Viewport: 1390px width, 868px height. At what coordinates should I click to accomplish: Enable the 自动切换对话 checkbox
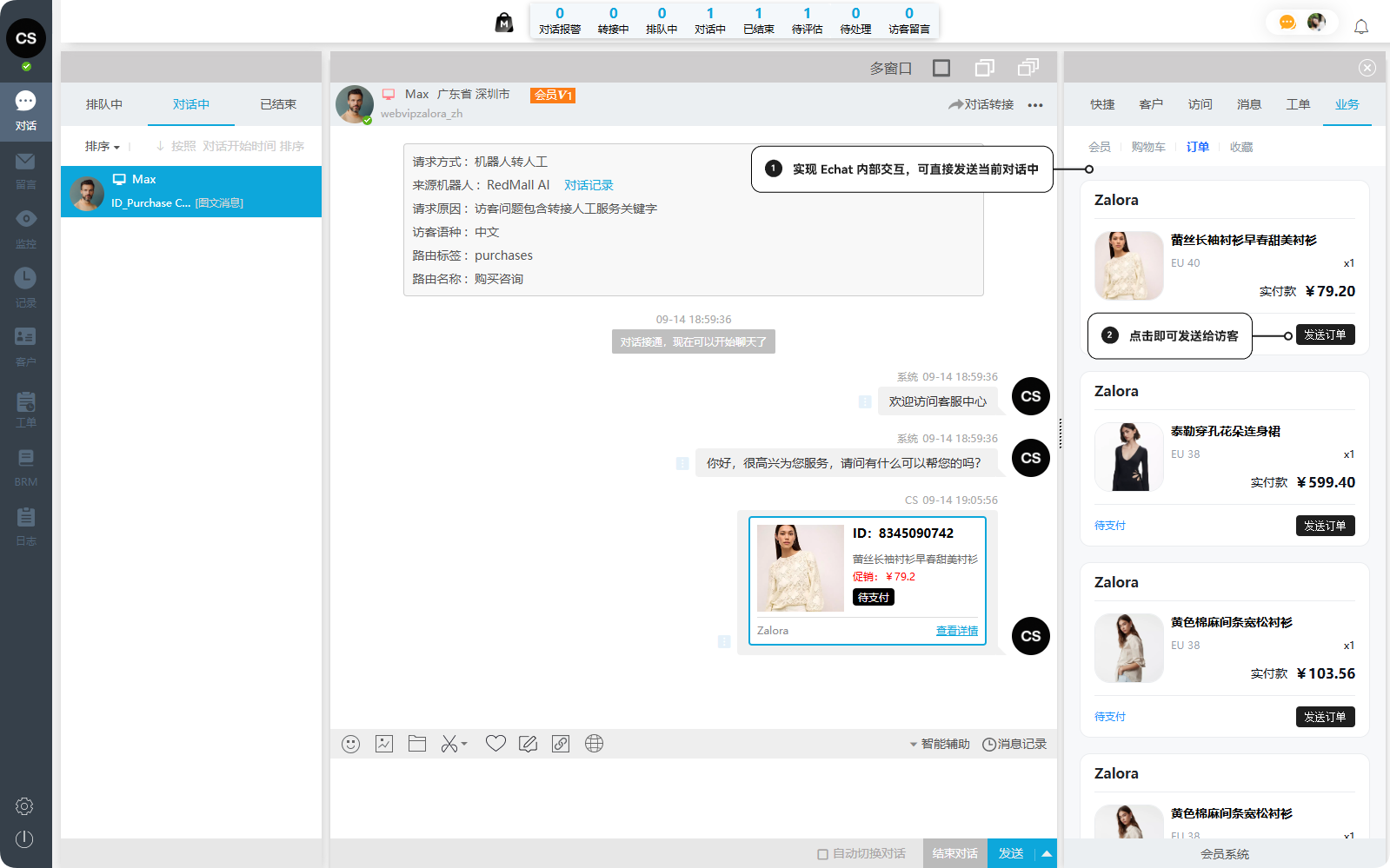point(822,854)
